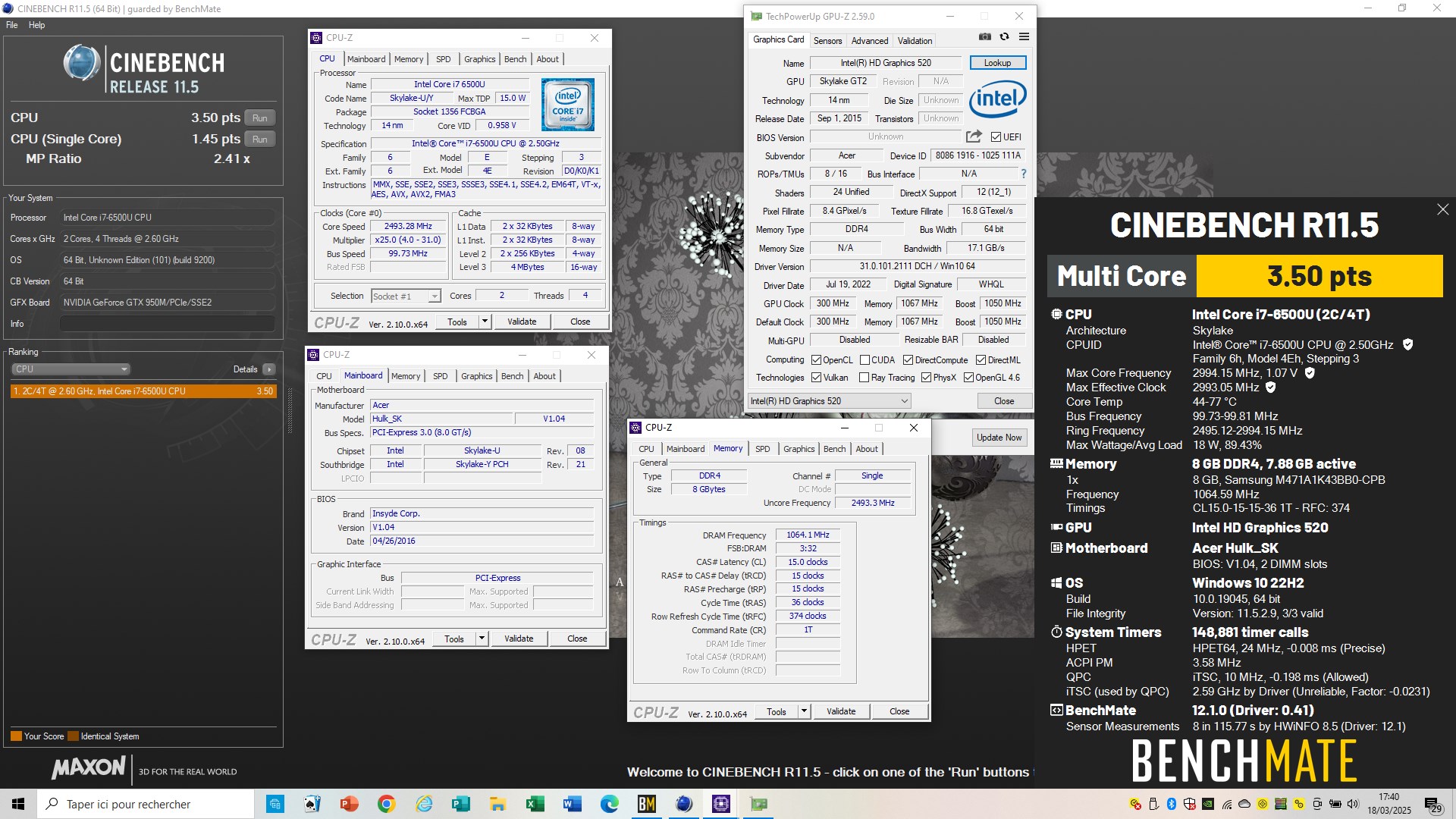Click Validate in the CPU-Z Memory window
This screenshot has width=1456, height=819.
point(840,711)
